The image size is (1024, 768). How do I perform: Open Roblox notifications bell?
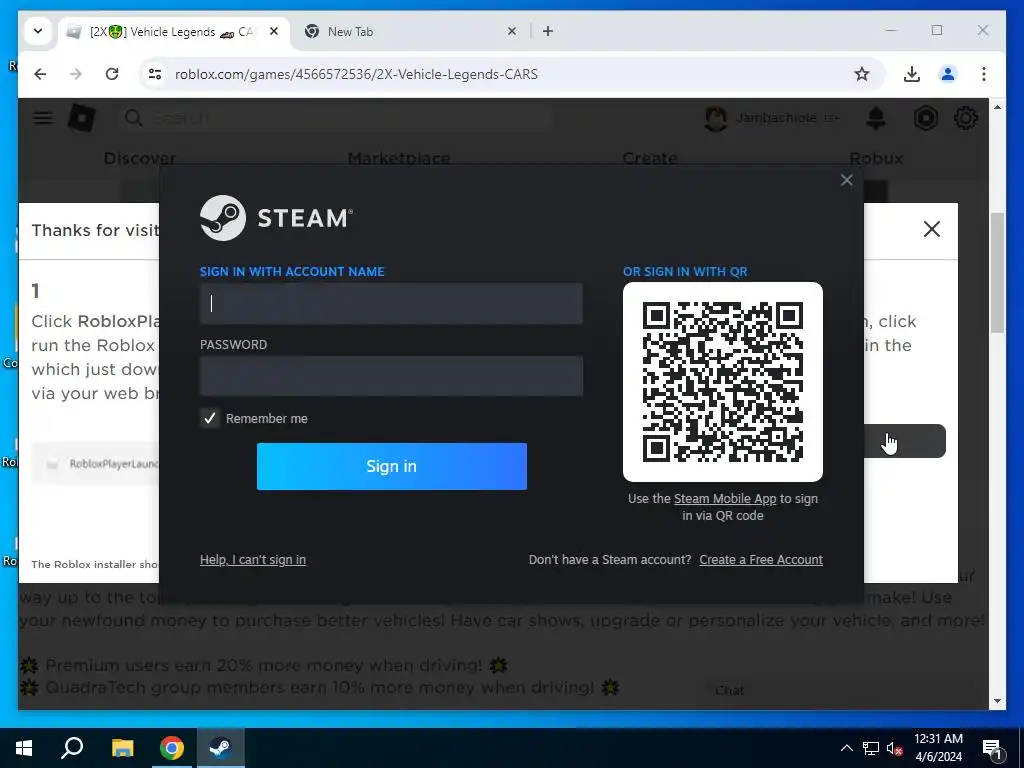click(x=876, y=118)
